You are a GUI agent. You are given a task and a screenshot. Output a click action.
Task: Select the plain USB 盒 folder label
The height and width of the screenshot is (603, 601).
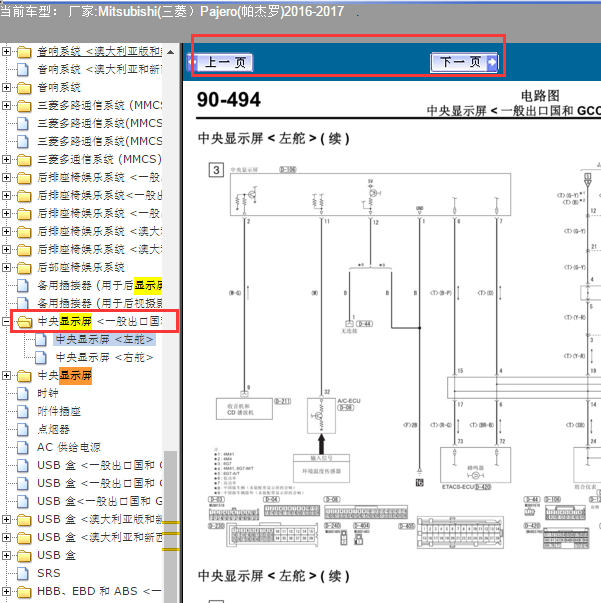pos(57,555)
